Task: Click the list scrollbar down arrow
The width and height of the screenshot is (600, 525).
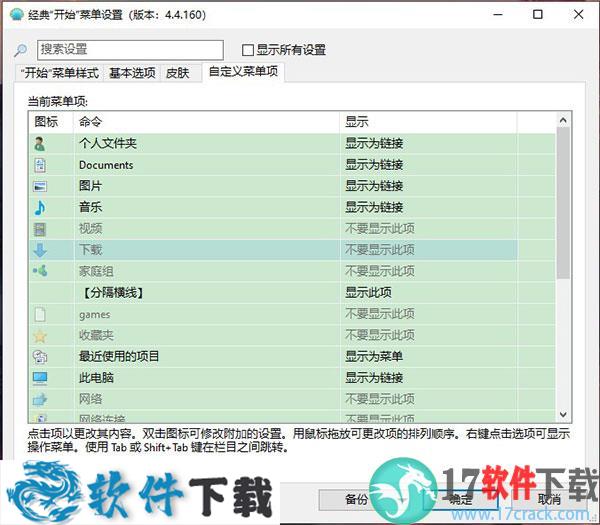Action: [563, 414]
